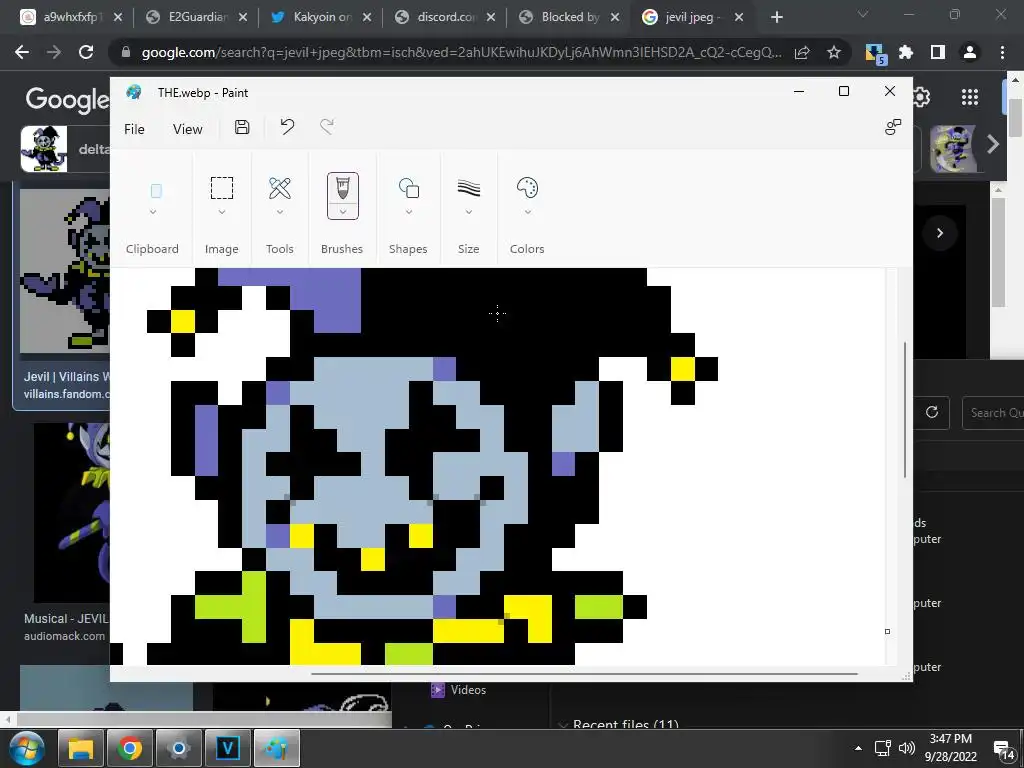This screenshot has height=768, width=1024.
Task: Open the View menu in Paint
Action: point(187,129)
